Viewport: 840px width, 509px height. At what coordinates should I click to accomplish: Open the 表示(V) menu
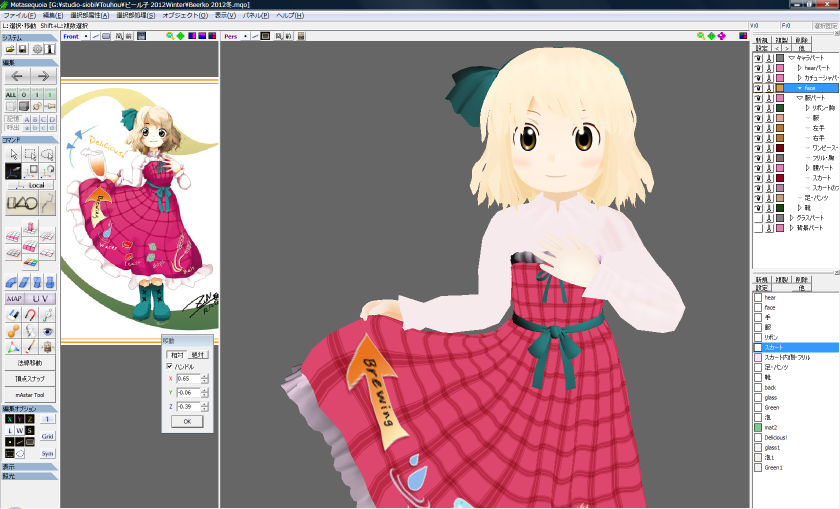(x=225, y=16)
